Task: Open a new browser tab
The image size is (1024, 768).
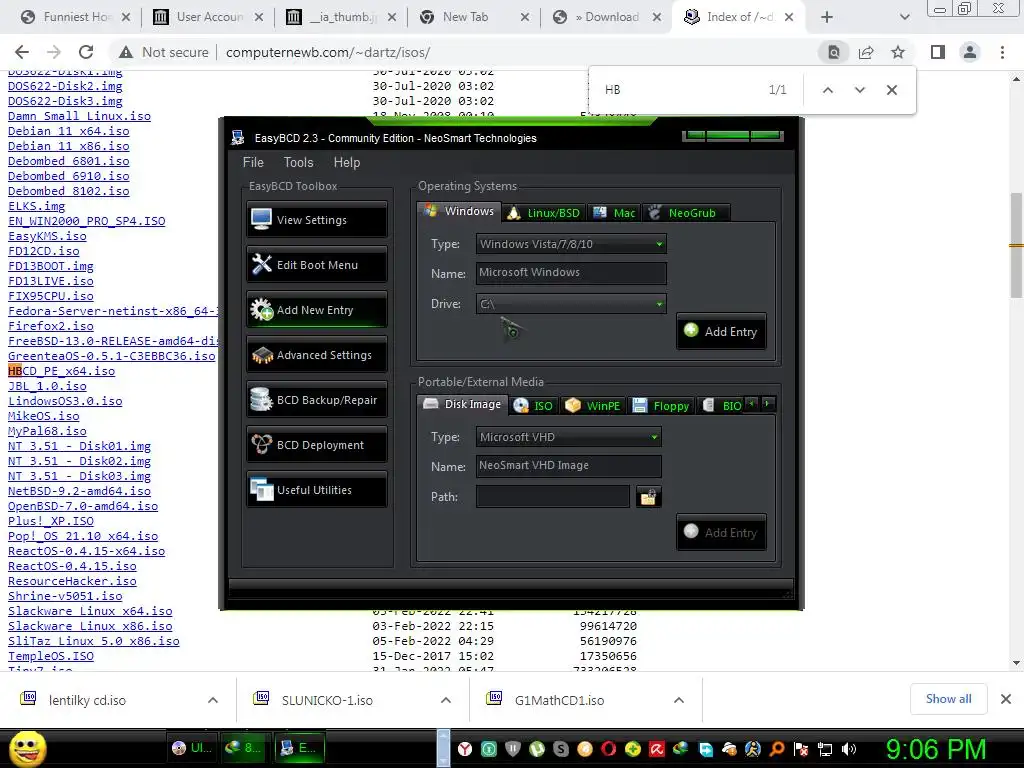Action: [x=827, y=17]
